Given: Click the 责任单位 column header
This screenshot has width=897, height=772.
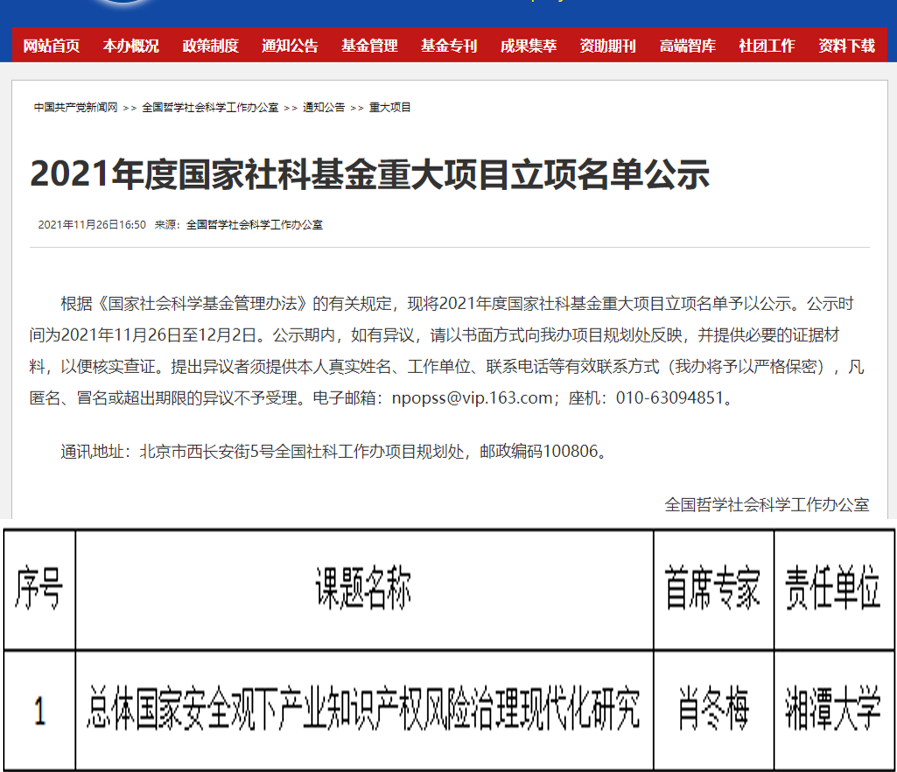Looking at the screenshot, I should 834,589.
